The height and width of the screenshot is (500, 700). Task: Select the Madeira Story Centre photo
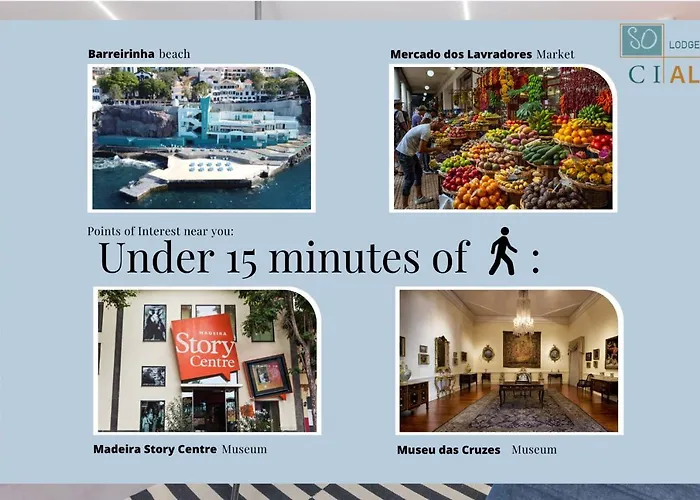[207, 361]
